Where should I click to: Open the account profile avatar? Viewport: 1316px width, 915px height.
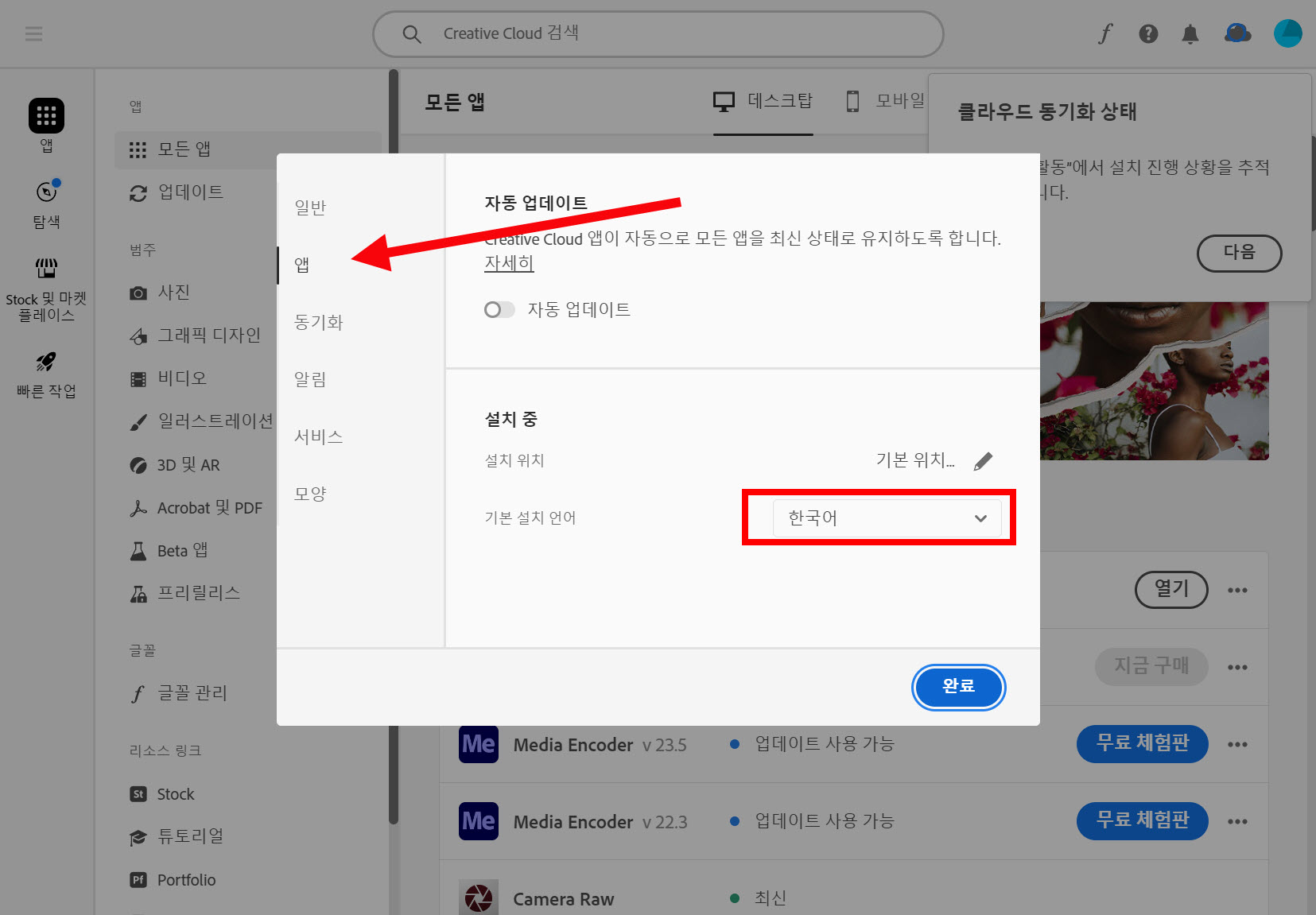[x=1287, y=33]
